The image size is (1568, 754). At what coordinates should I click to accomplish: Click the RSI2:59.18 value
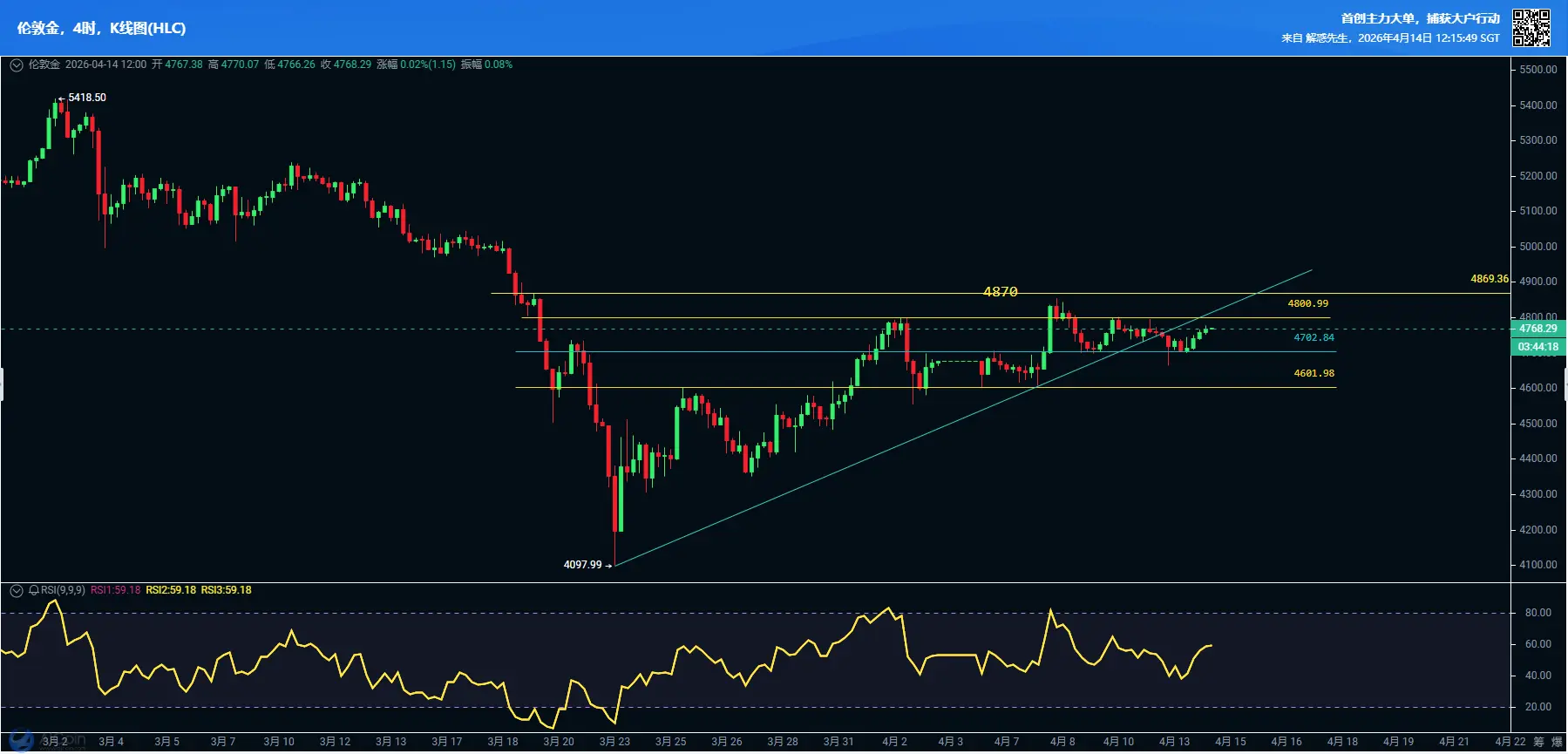[x=171, y=590]
